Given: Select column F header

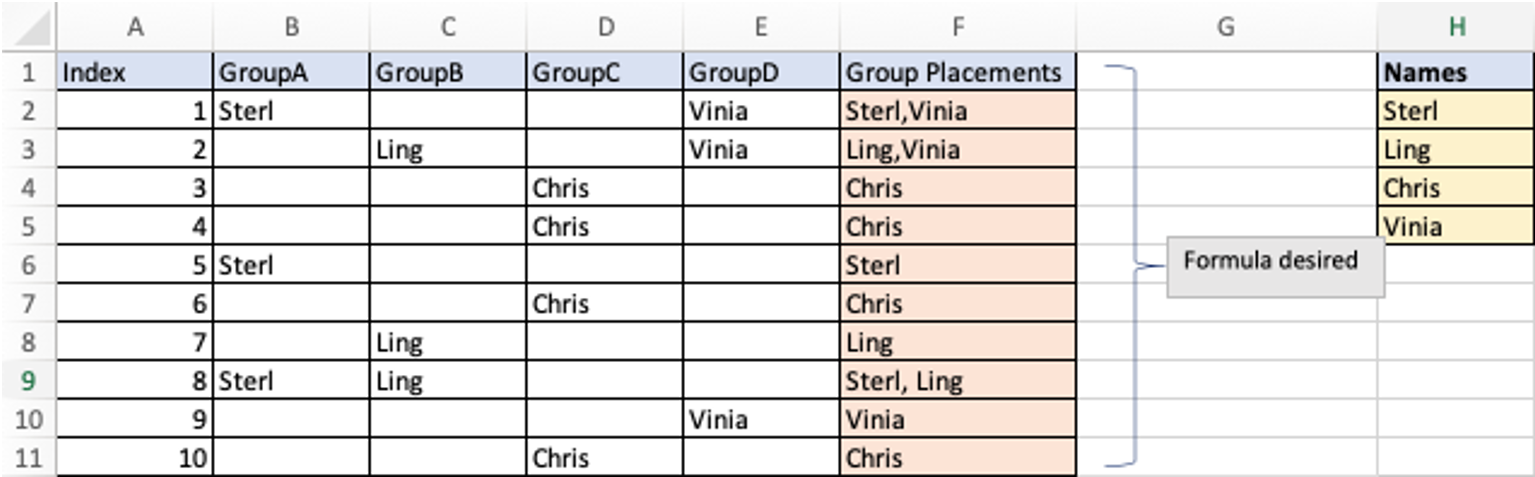Looking at the screenshot, I should (x=957, y=28).
